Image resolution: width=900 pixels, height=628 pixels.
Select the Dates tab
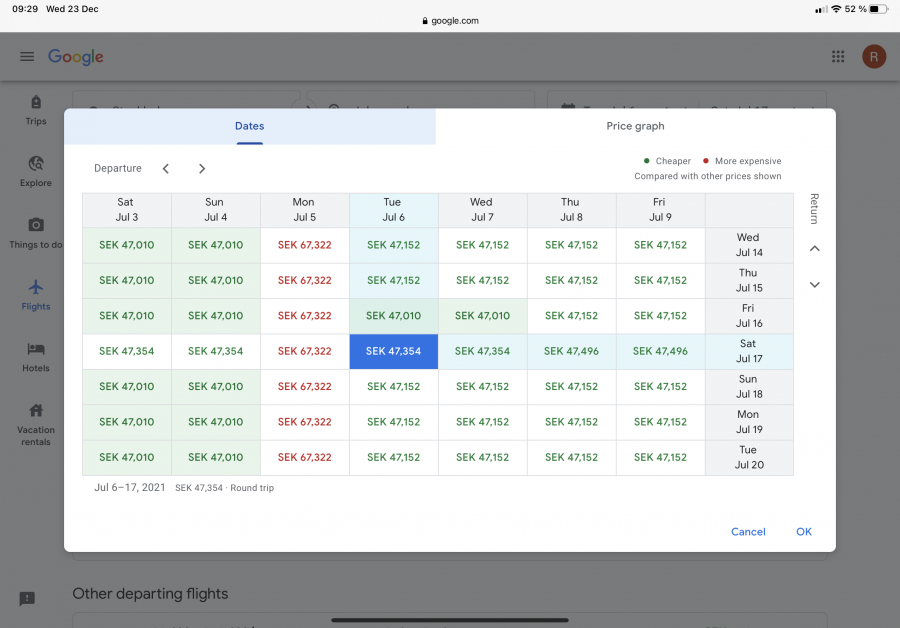point(249,127)
